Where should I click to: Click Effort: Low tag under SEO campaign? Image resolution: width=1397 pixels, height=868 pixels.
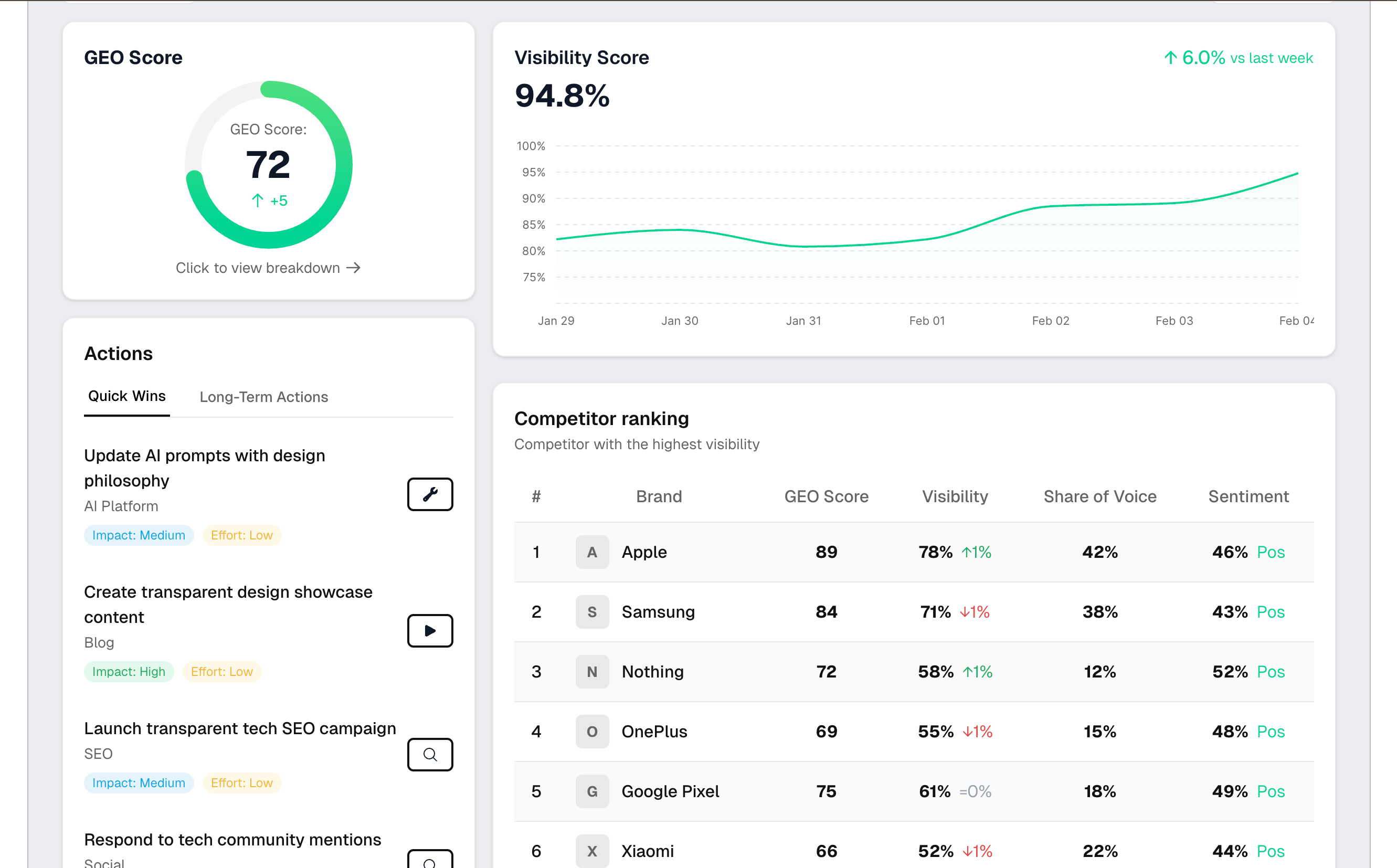point(241,782)
